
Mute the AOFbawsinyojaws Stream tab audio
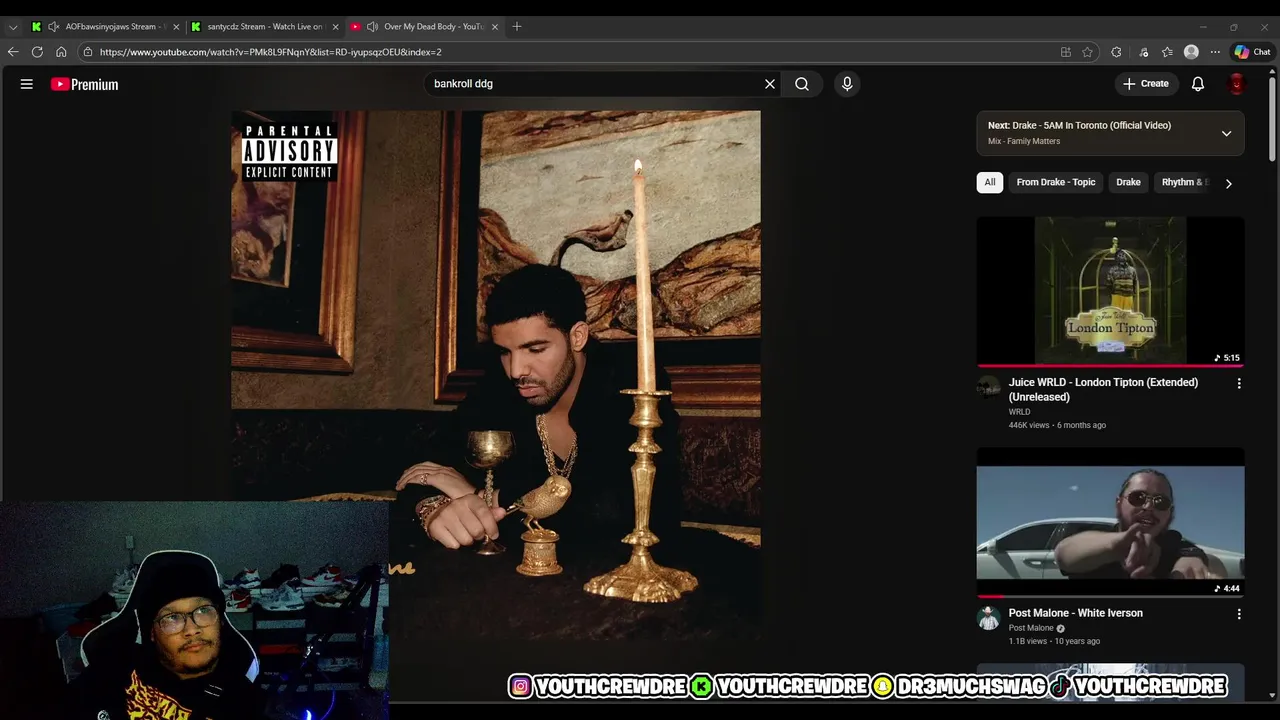54,27
